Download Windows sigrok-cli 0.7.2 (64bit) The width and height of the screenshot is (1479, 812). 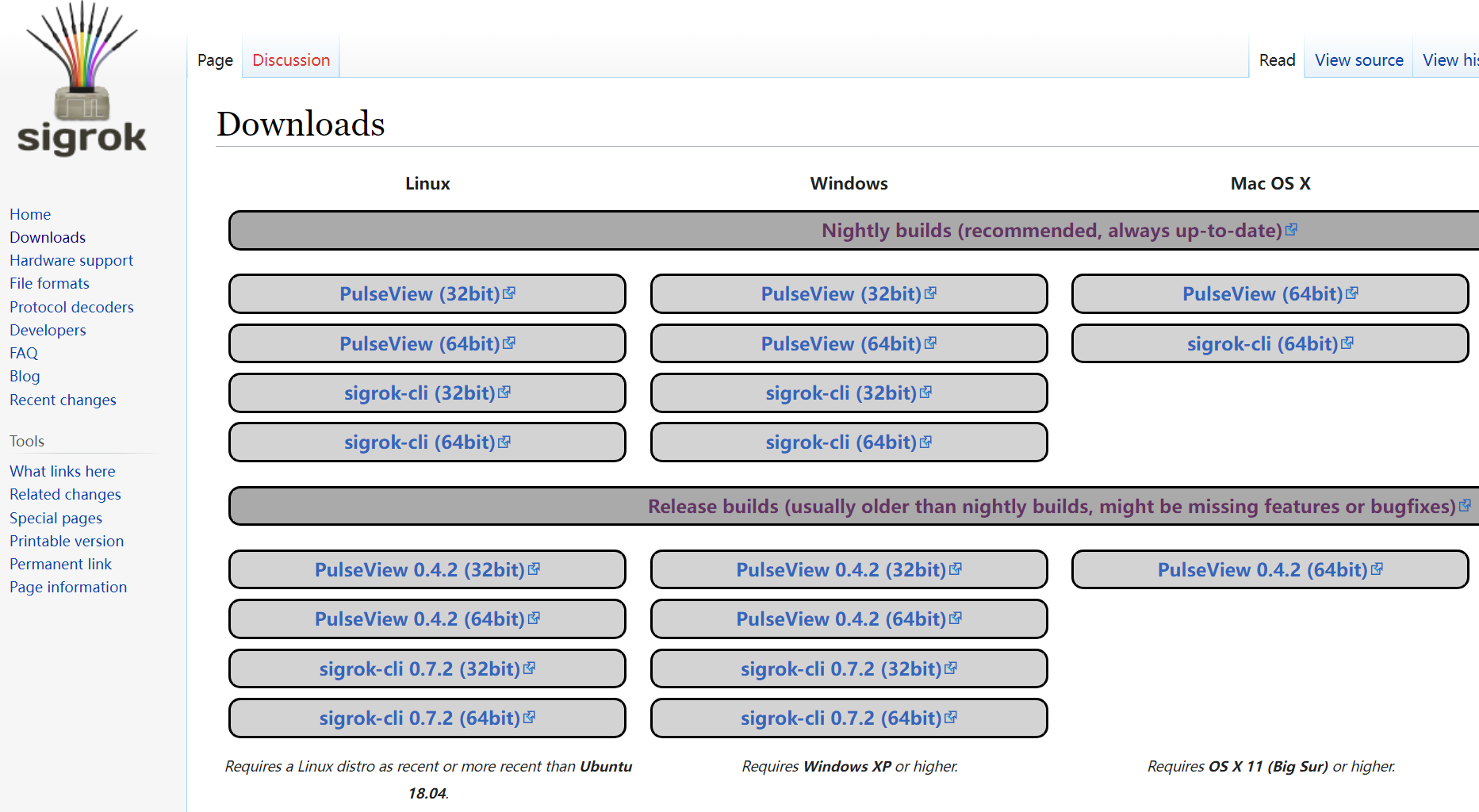849,718
